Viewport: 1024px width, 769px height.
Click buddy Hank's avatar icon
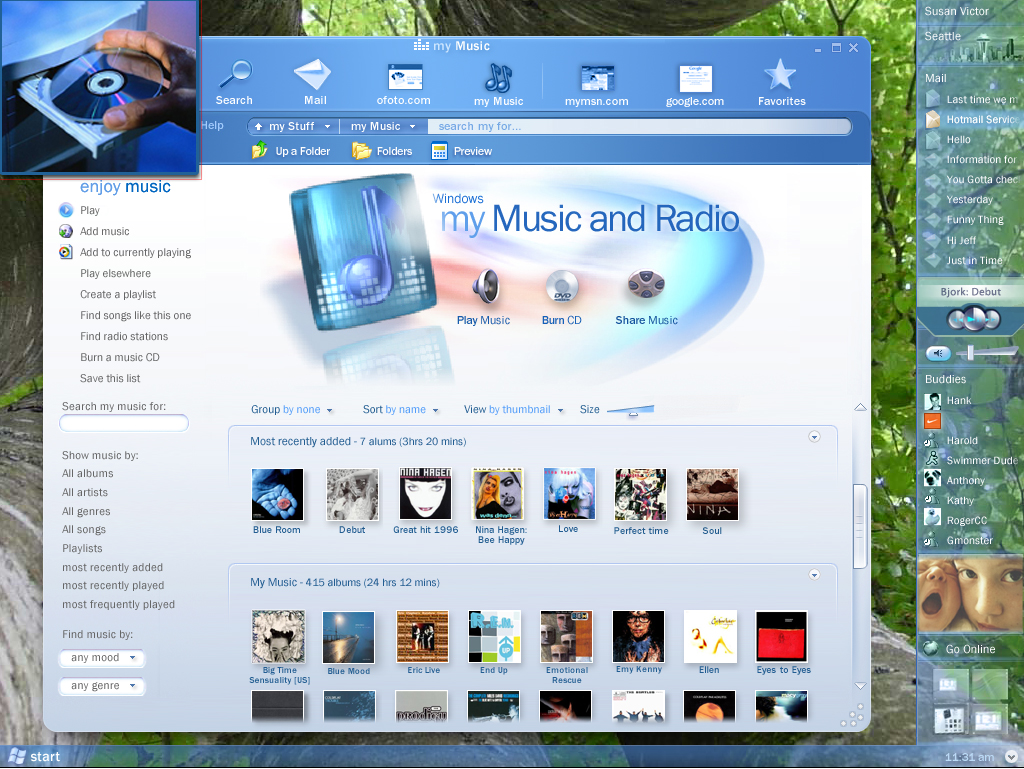[x=932, y=401]
